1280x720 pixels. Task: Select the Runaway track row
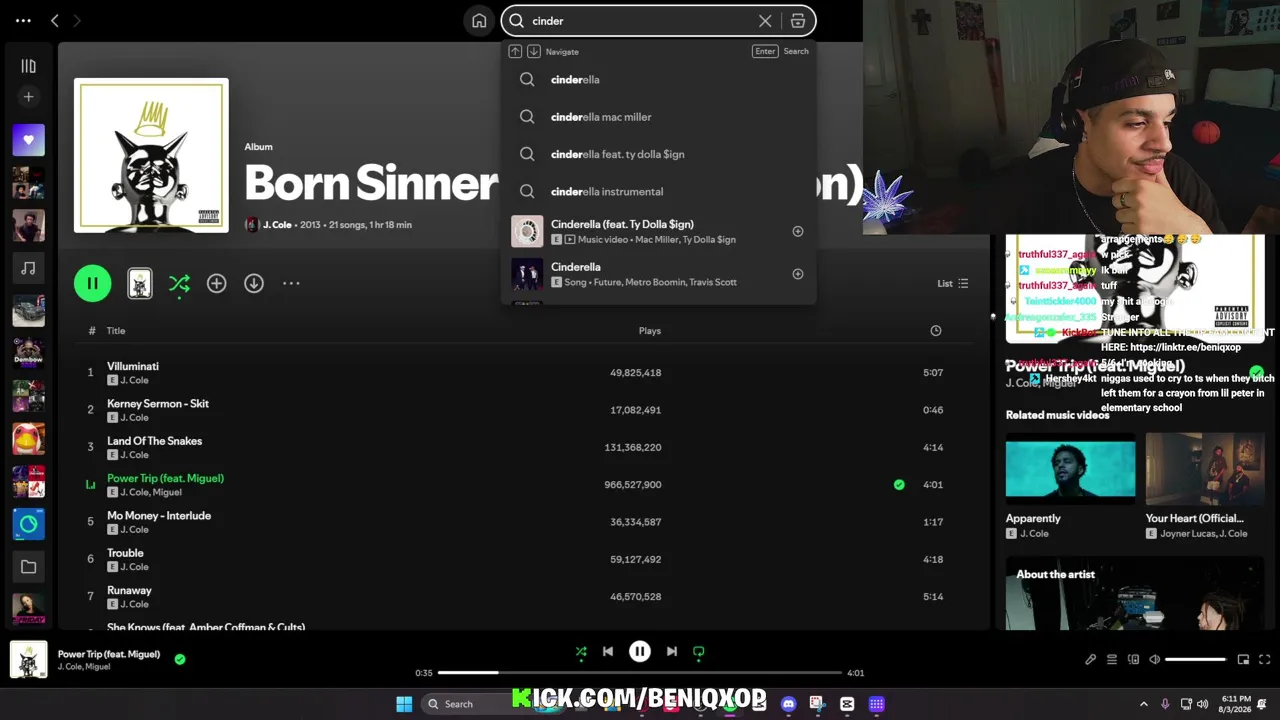click(x=524, y=597)
